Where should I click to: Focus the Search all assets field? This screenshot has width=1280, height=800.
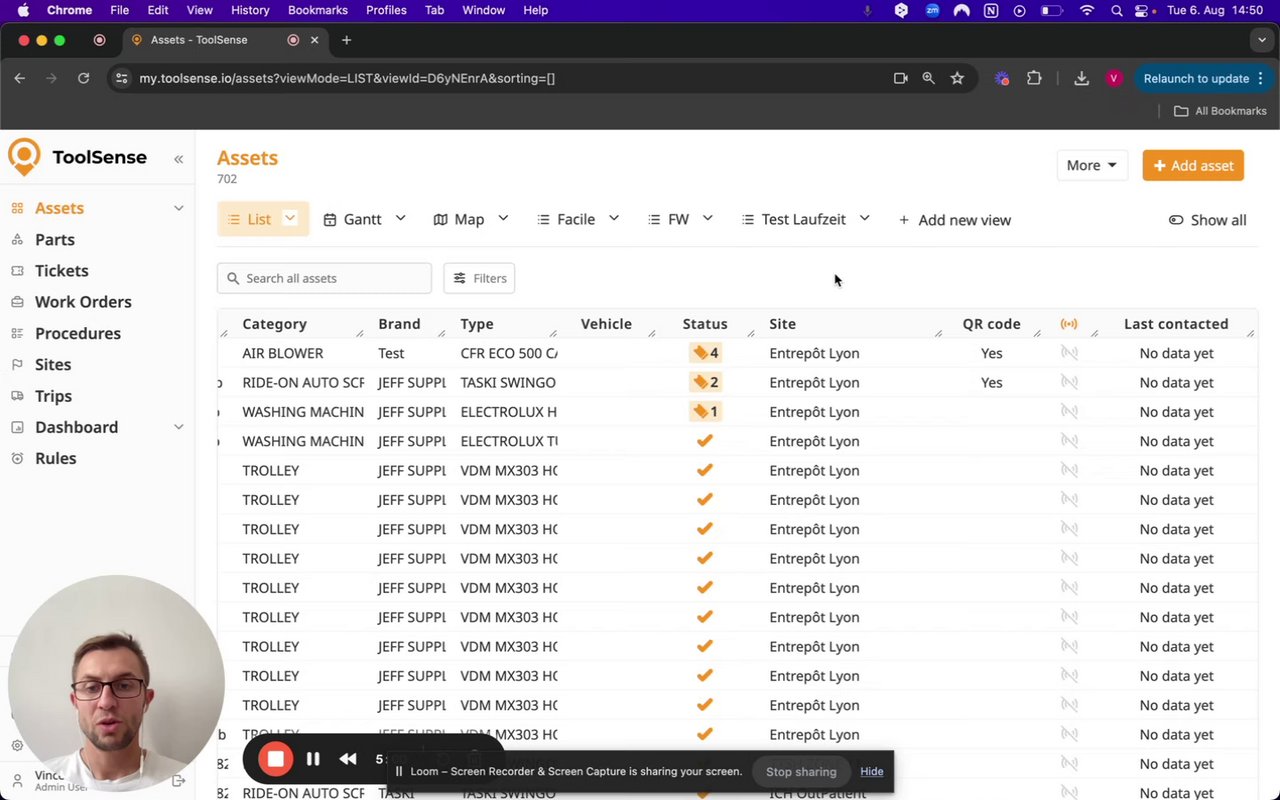click(x=324, y=278)
